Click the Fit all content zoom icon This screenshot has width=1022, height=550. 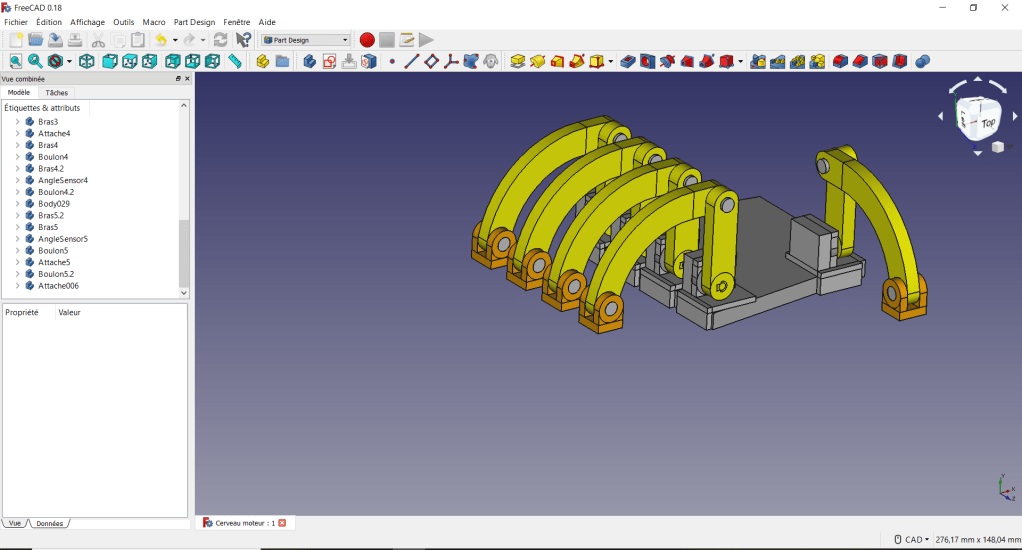[x=15, y=62]
